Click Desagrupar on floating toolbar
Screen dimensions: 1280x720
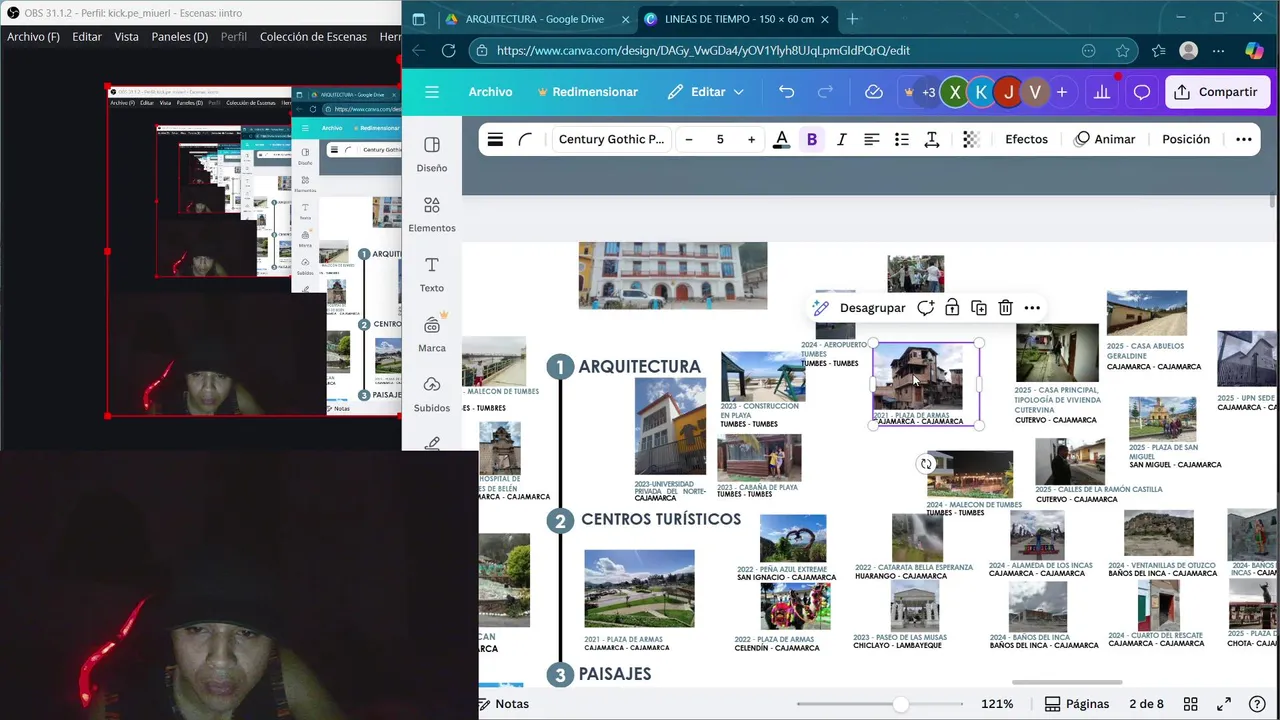[872, 308]
